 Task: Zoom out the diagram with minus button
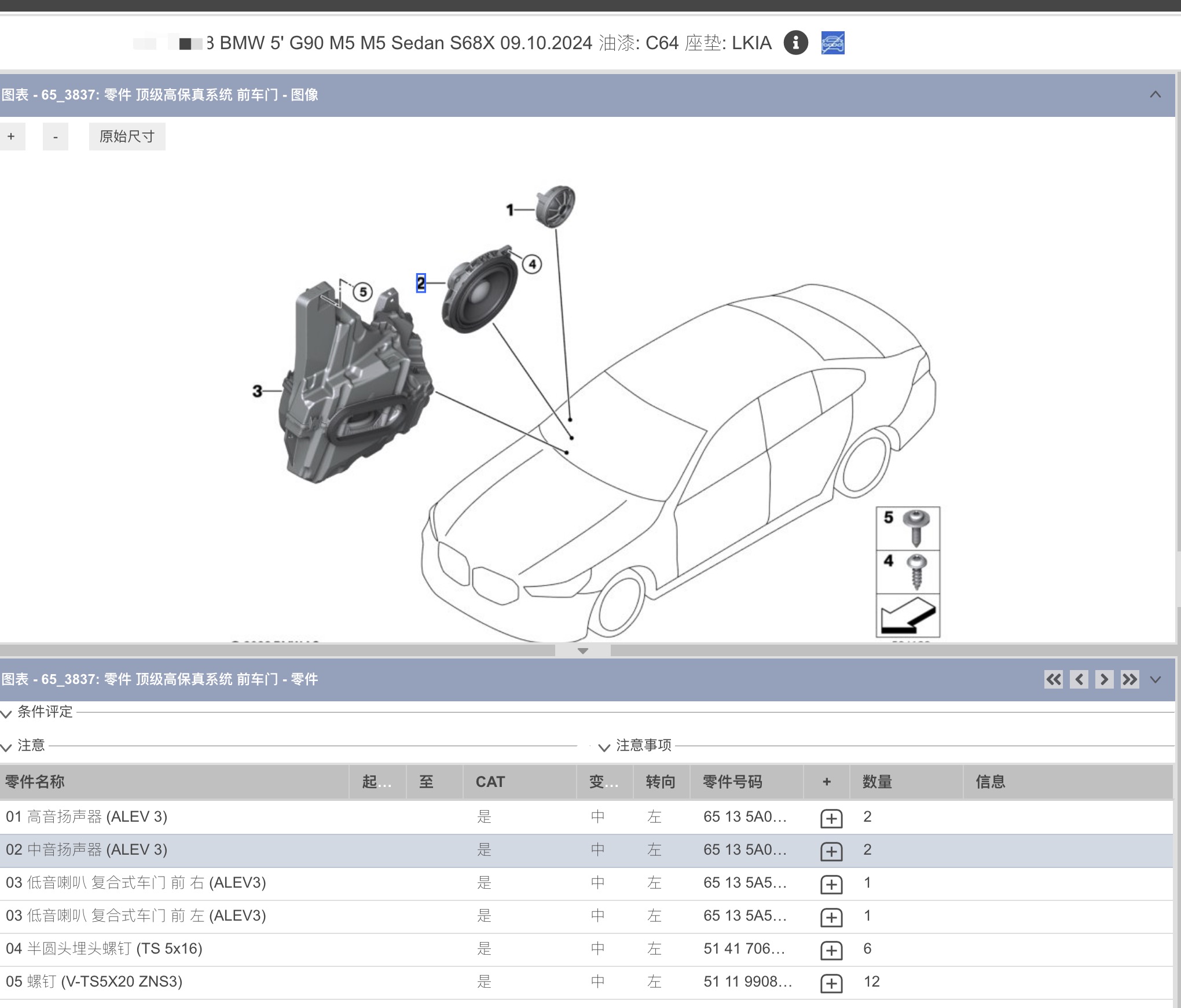(56, 137)
